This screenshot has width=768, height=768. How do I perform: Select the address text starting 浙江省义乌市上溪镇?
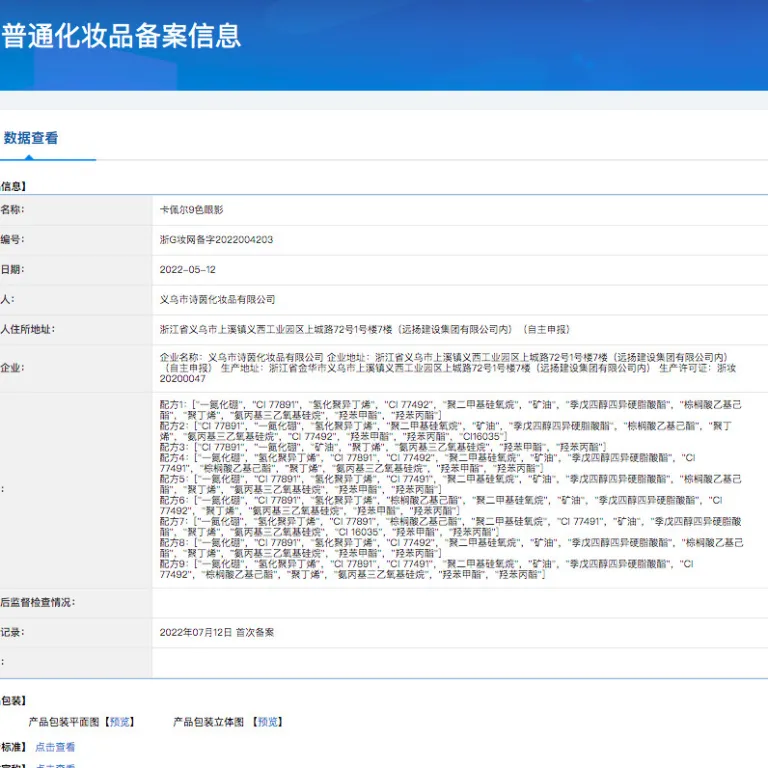364,330
